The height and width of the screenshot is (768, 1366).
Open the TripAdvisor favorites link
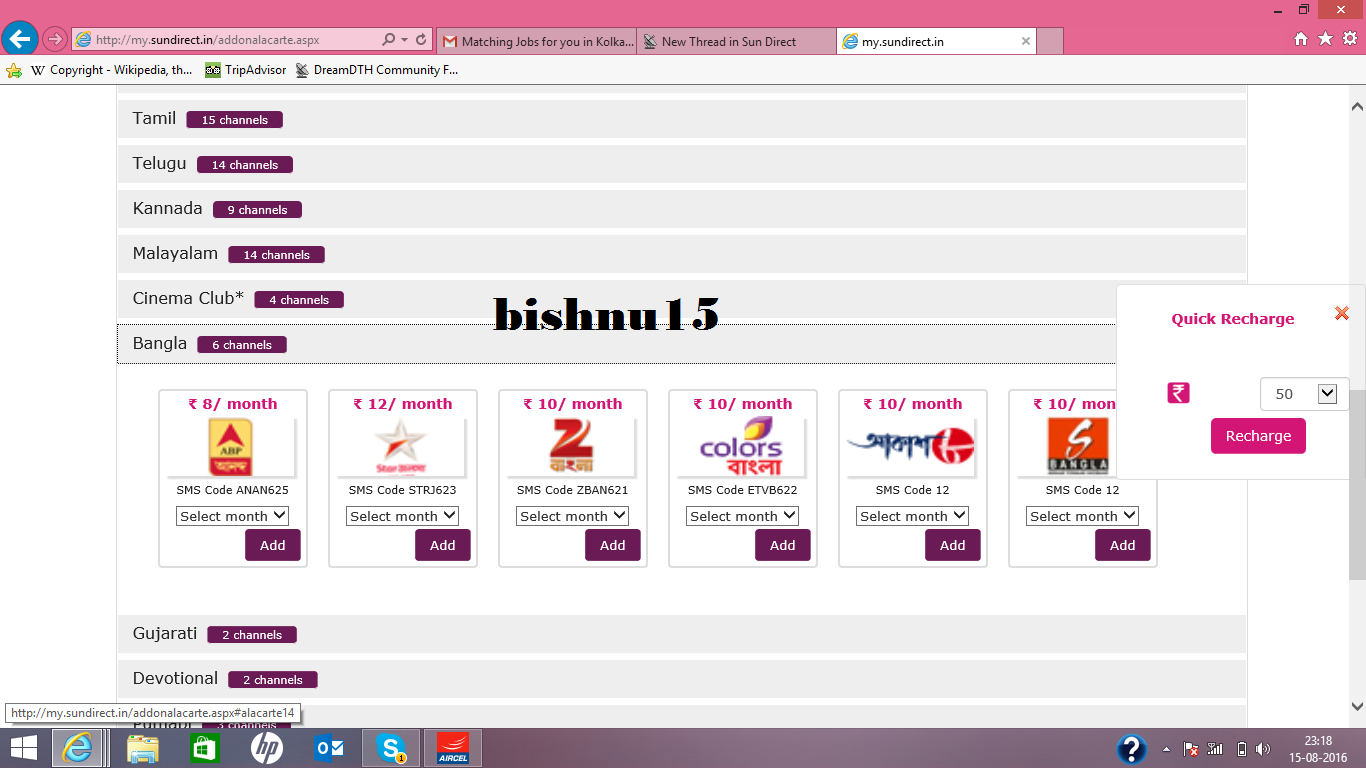[x=246, y=70]
